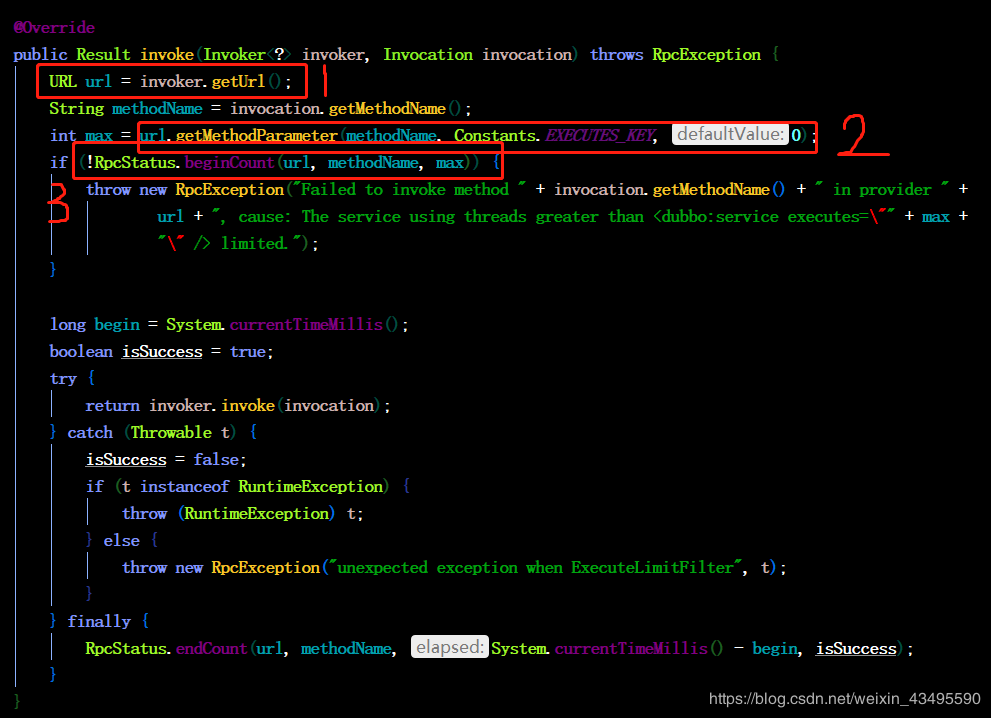Image resolution: width=991 pixels, height=718 pixels.
Task: Click the 'elapsed:' parameter hint
Action: [x=450, y=647]
